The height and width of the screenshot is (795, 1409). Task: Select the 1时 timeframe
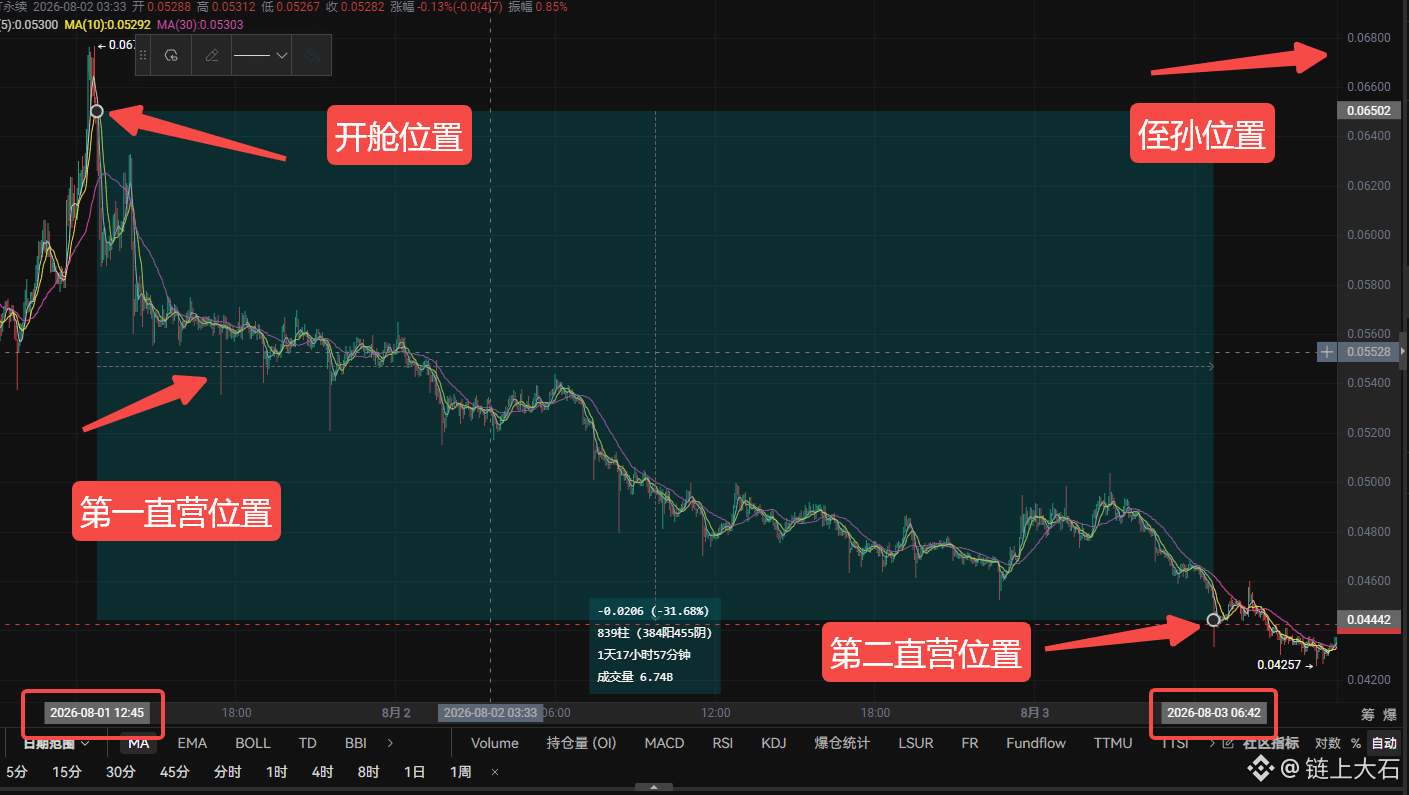pos(277,772)
